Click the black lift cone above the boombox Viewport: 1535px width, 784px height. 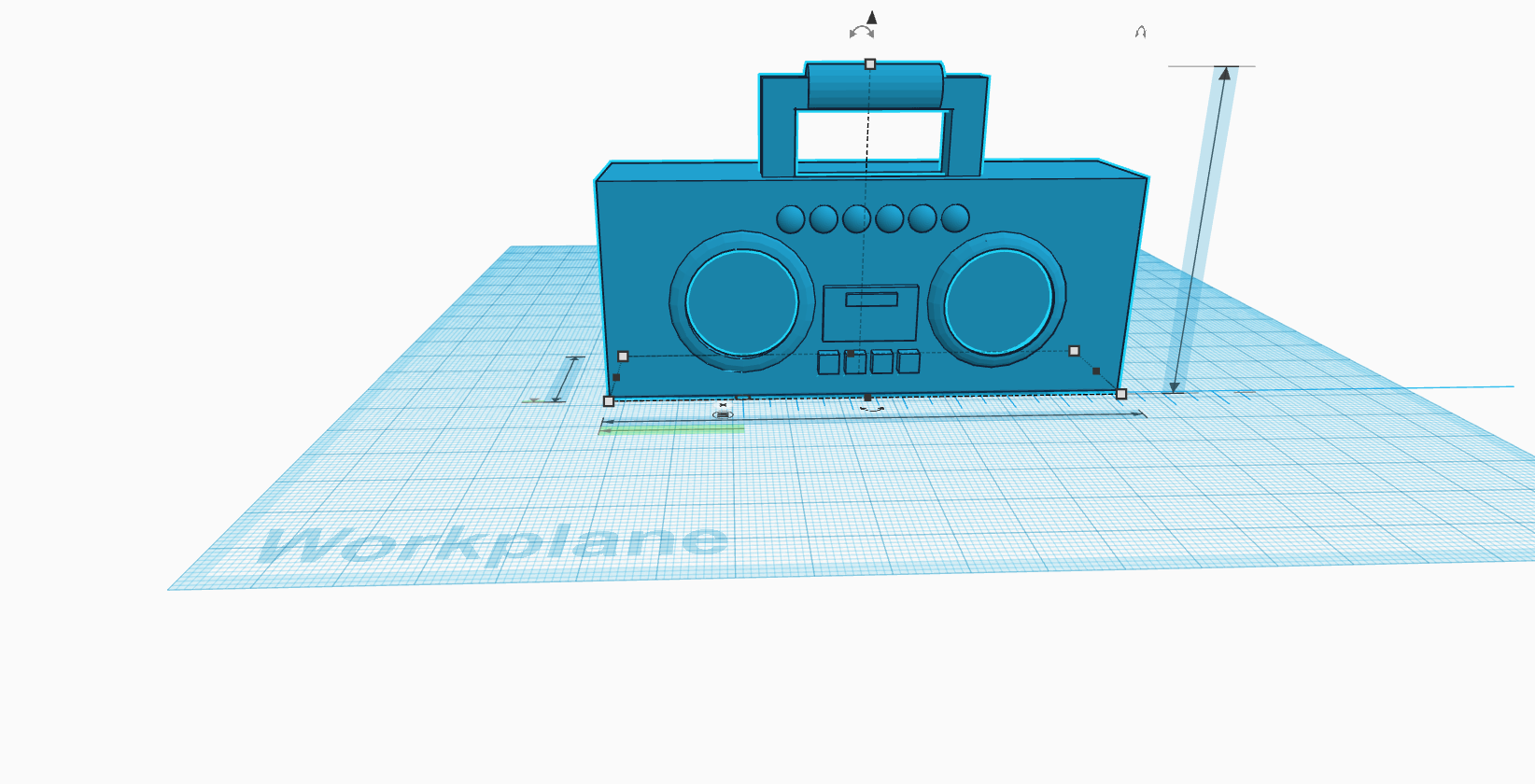(872, 18)
